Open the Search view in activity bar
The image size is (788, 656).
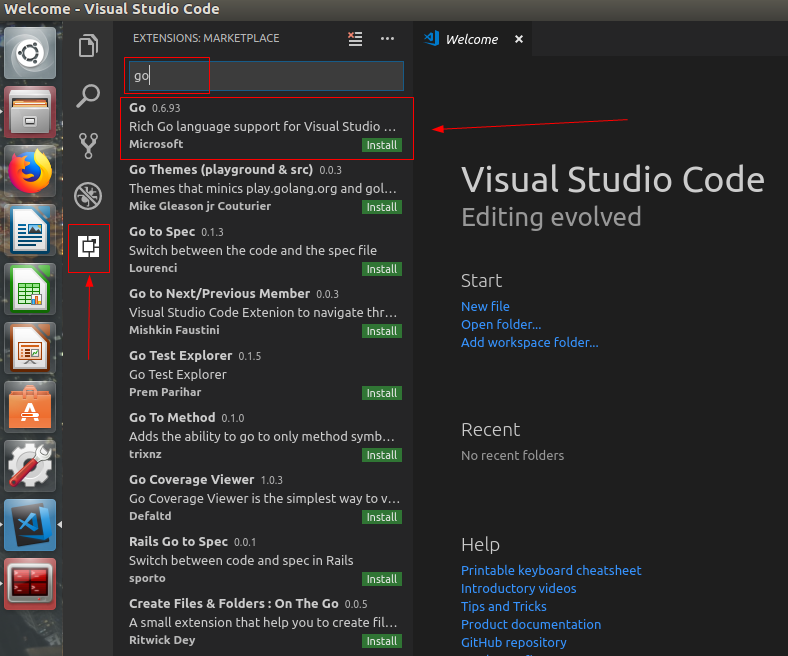pos(89,96)
